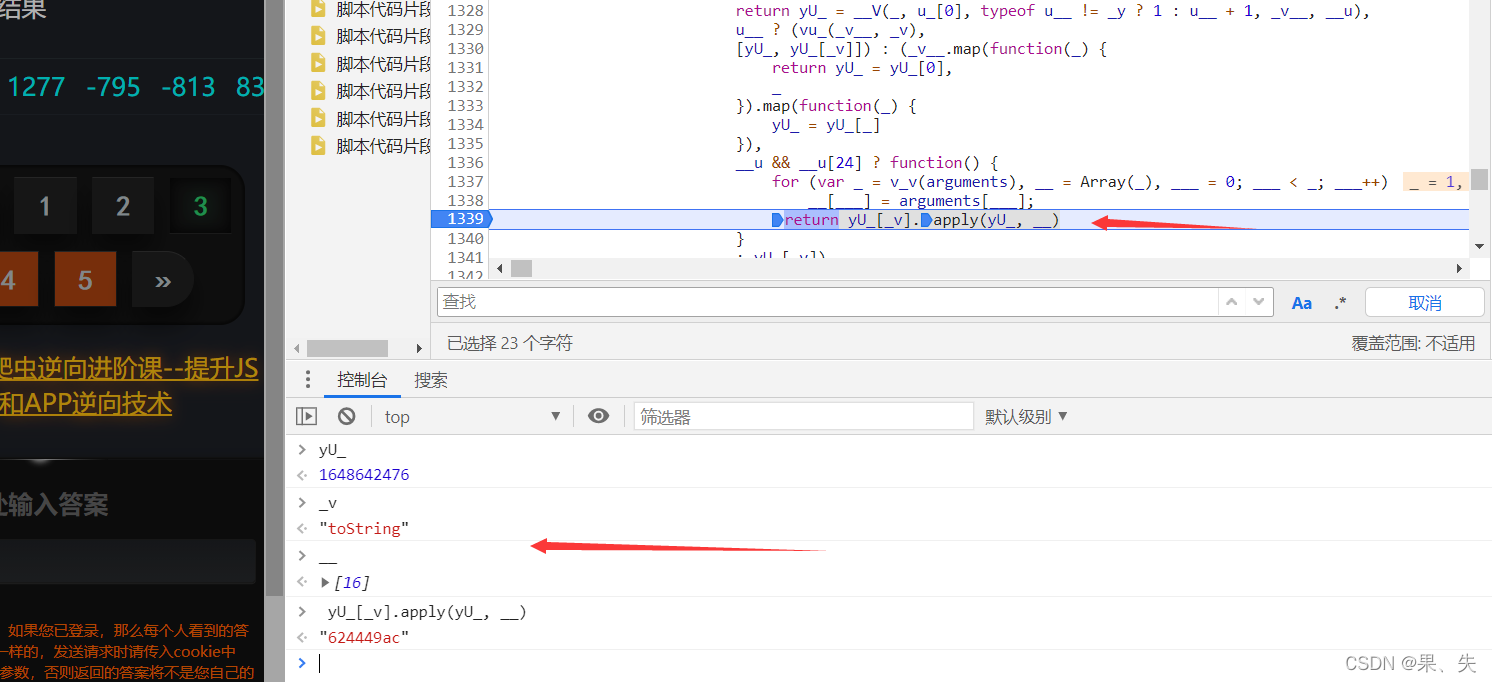The image size is (1492, 682).
Task: Click the code editor scroll-down arrow
Action: 1479,246
